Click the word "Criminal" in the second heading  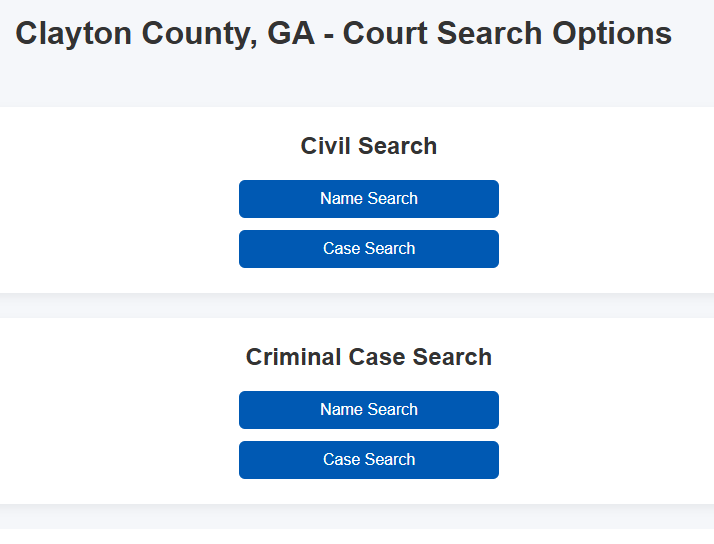point(294,357)
